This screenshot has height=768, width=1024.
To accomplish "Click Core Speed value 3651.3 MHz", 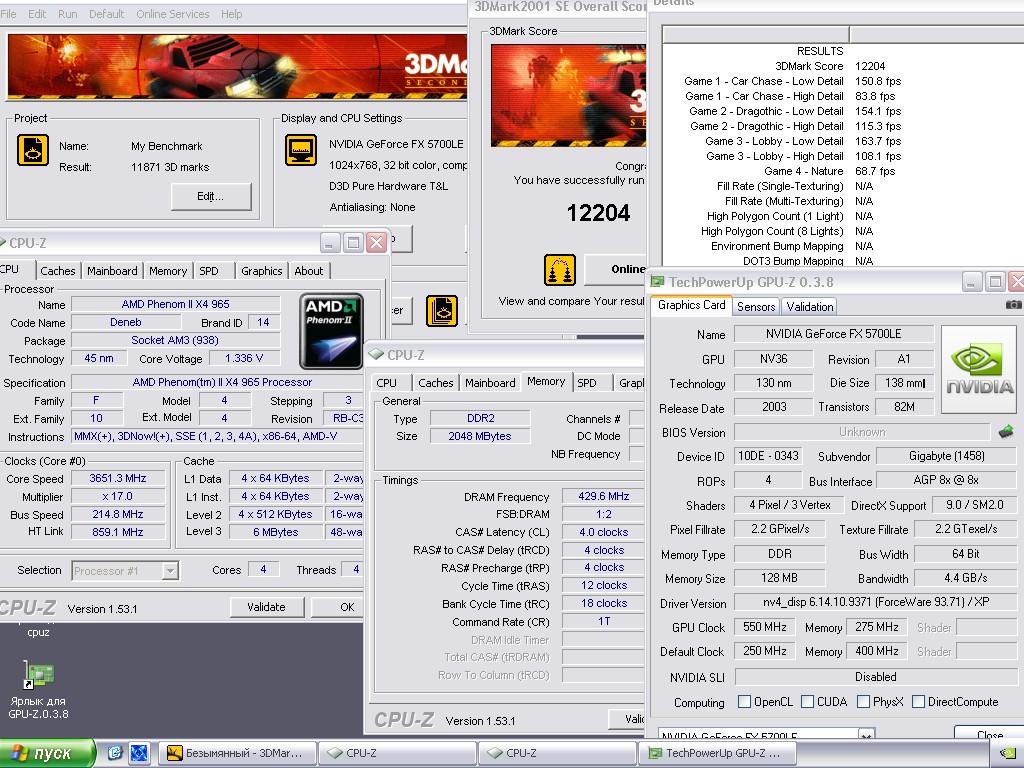I will (118, 478).
